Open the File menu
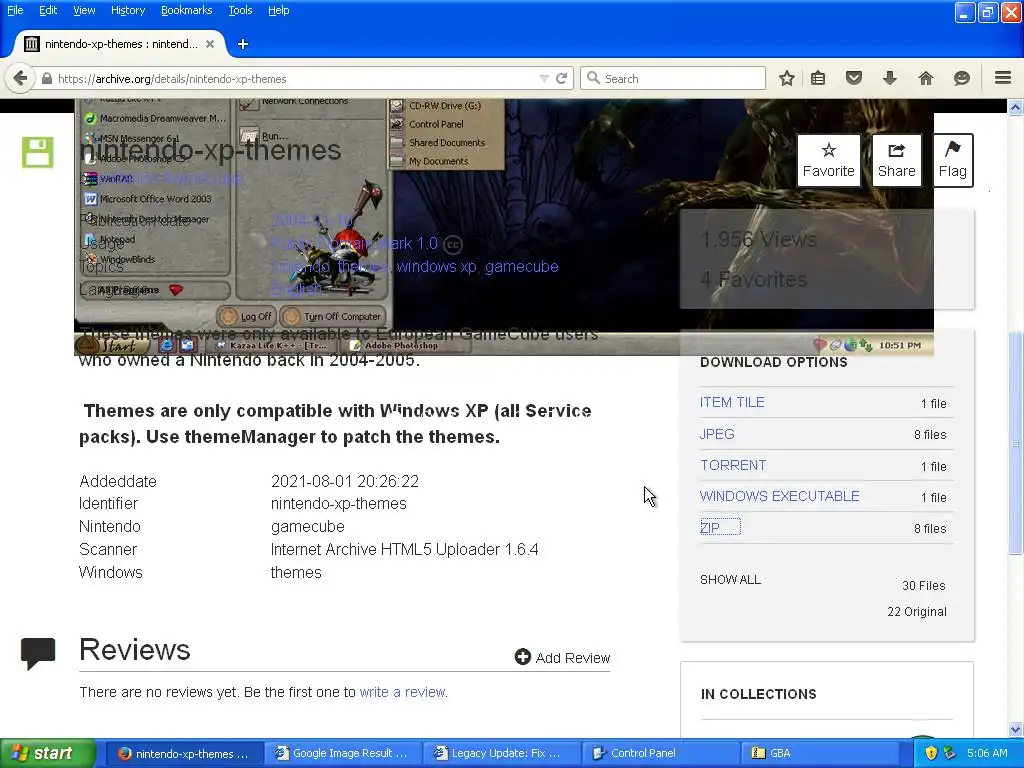 (15, 10)
